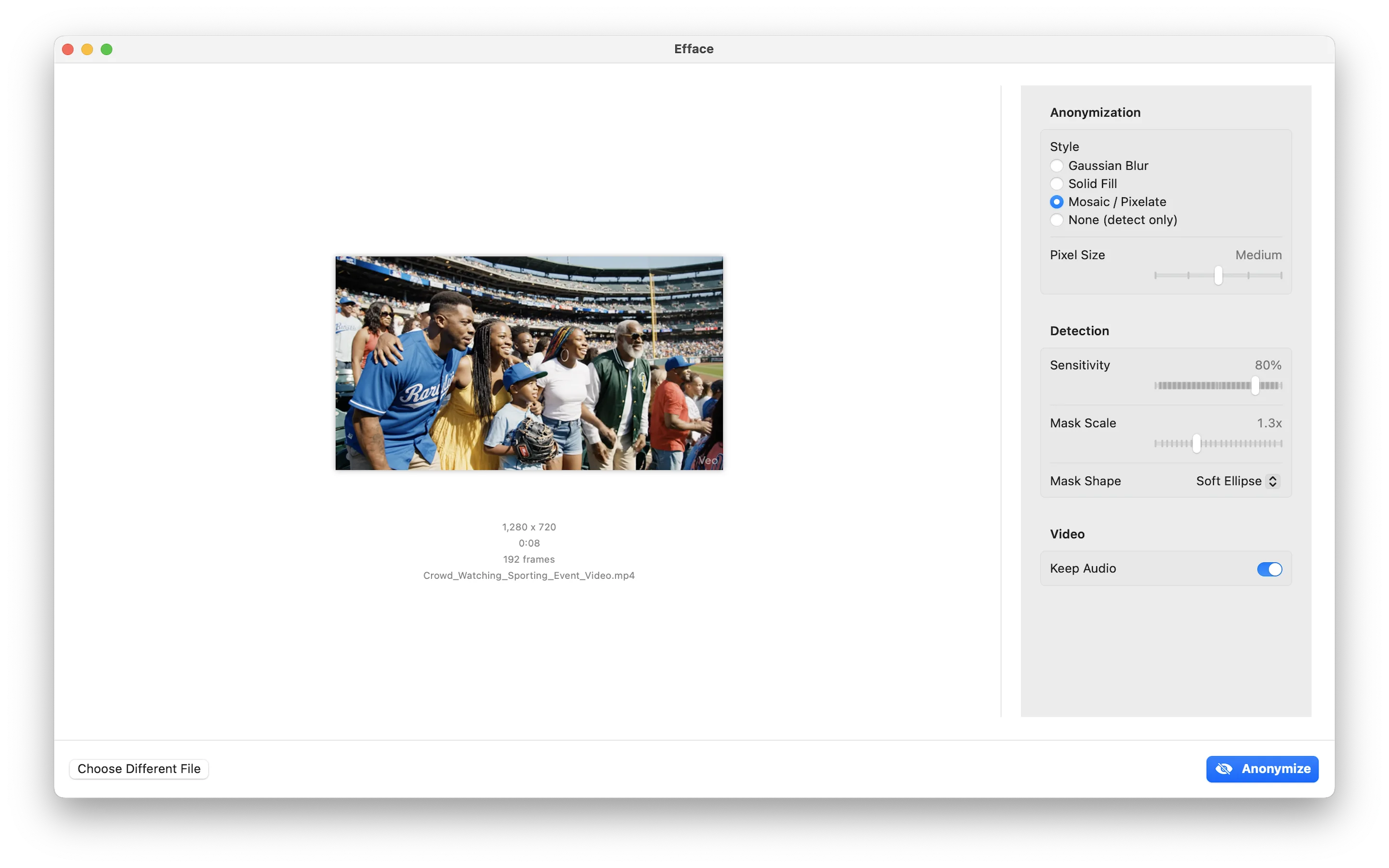Viewport: 1389px width, 868px height.
Task: Click the far right end of Pixel Size track
Action: (1280, 275)
